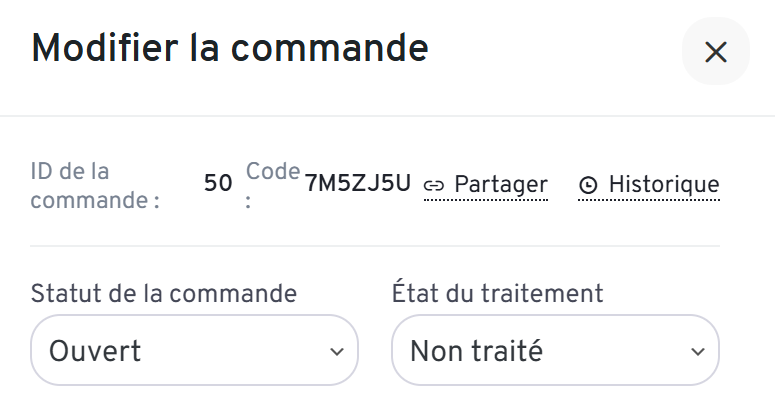Viewport: 775px width, 417px height.
Task: Click the order ID number 50
Action: [x=218, y=184]
